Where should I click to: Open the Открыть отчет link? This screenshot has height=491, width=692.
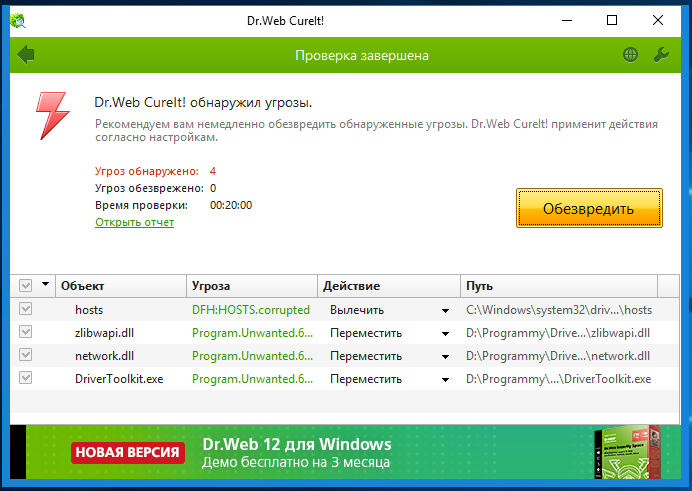coord(135,222)
